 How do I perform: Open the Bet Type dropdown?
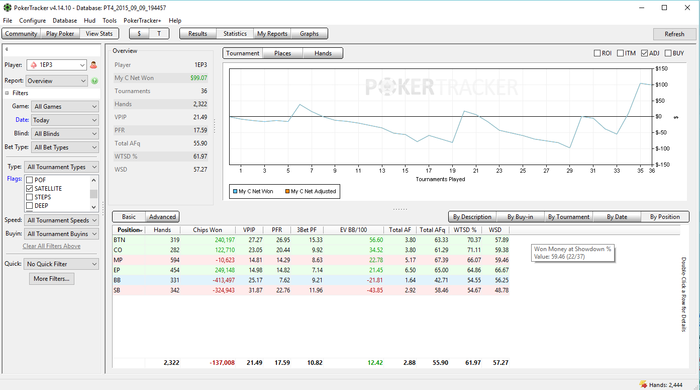pos(65,147)
